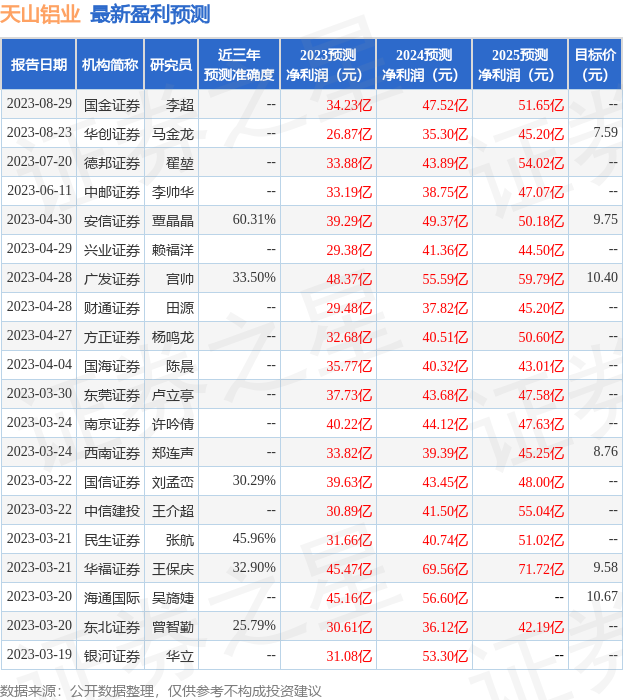Click the 33.50% accuracy value
Image resolution: width=623 pixels, height=700 pixels.
click(x=254, y=277)
